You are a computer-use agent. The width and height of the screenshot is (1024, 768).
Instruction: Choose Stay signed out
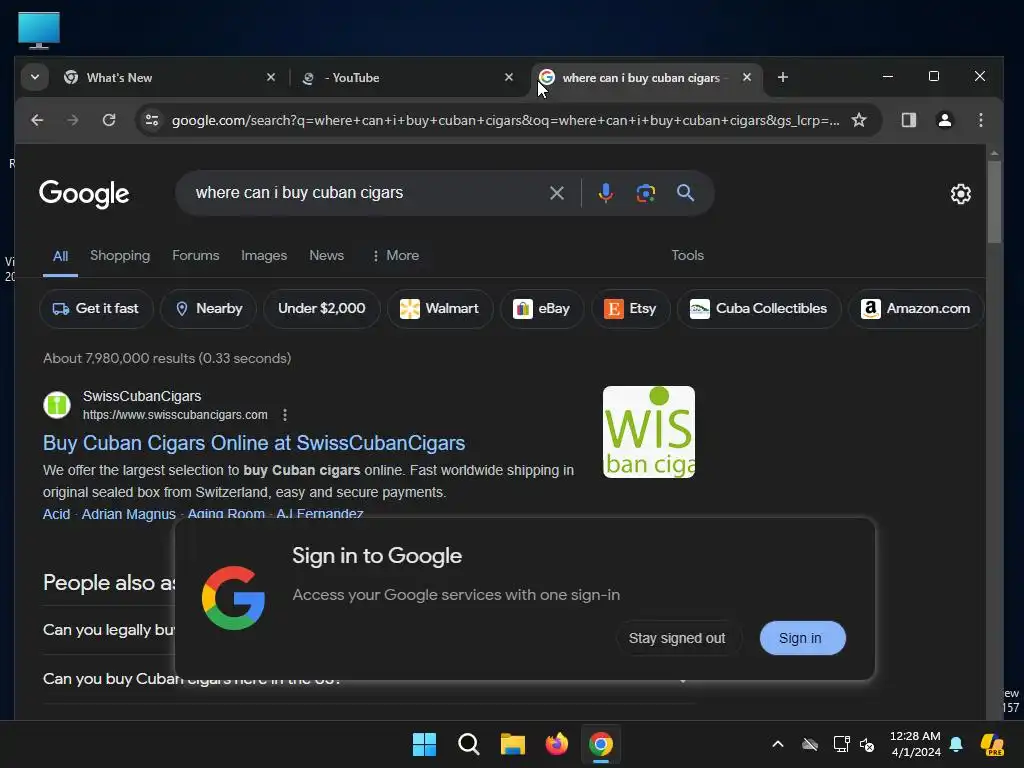(x=677, y=638)
